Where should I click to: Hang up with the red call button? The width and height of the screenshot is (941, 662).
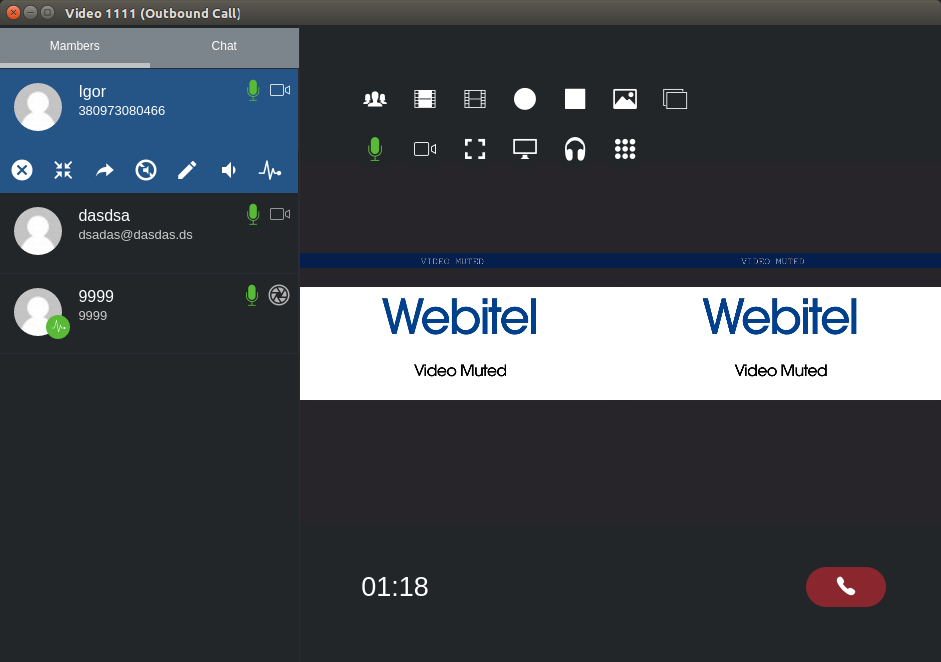(845, 587)
